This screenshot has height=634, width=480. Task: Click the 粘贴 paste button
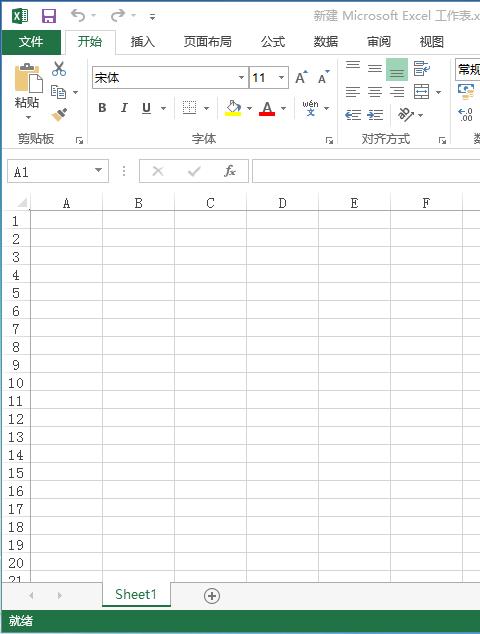(27, 91)
